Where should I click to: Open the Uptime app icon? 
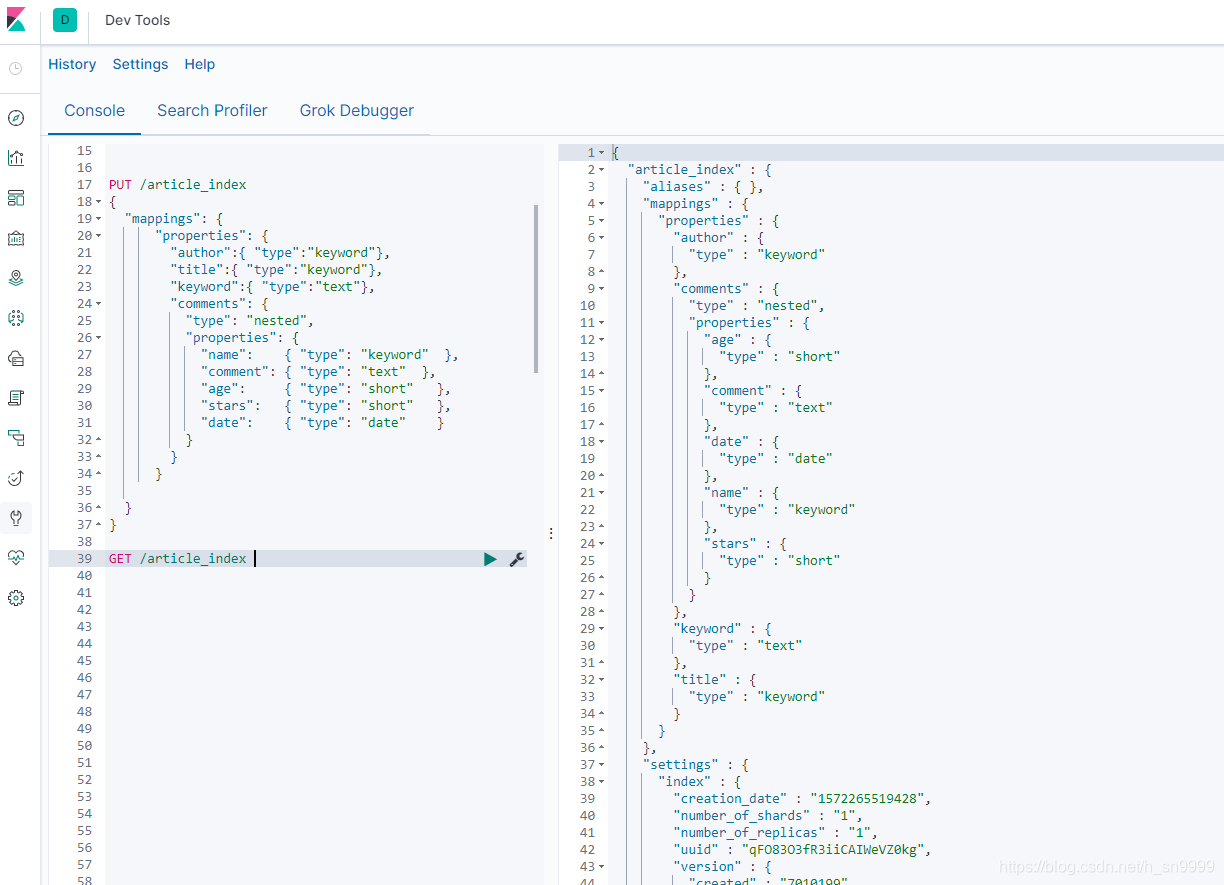point(15,478)
